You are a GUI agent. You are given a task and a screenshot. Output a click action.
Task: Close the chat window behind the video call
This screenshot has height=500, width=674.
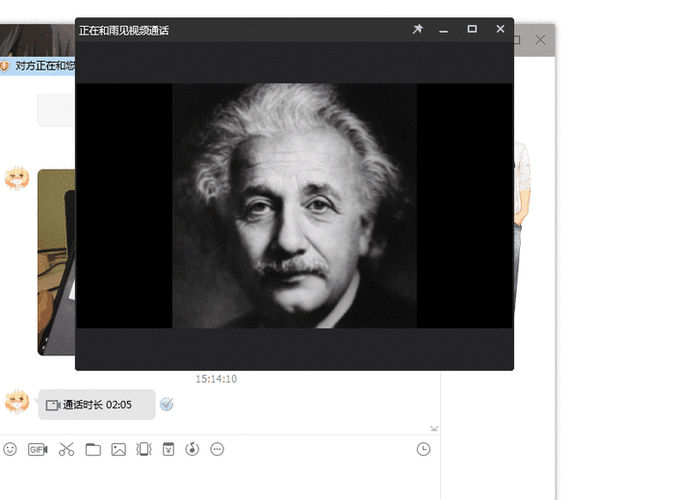pyautogui.click(x=541, y=40)
